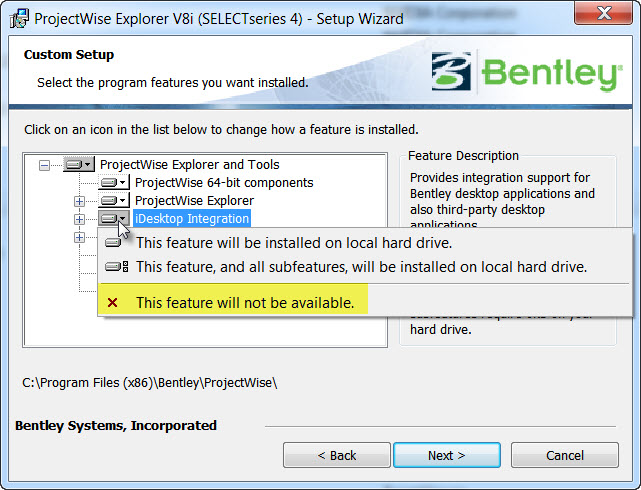Image resolution: width=641 pixels, height=490 pixels.
Task: Expand the tree node below iDesktop Integration
Action: click(79, 237)
